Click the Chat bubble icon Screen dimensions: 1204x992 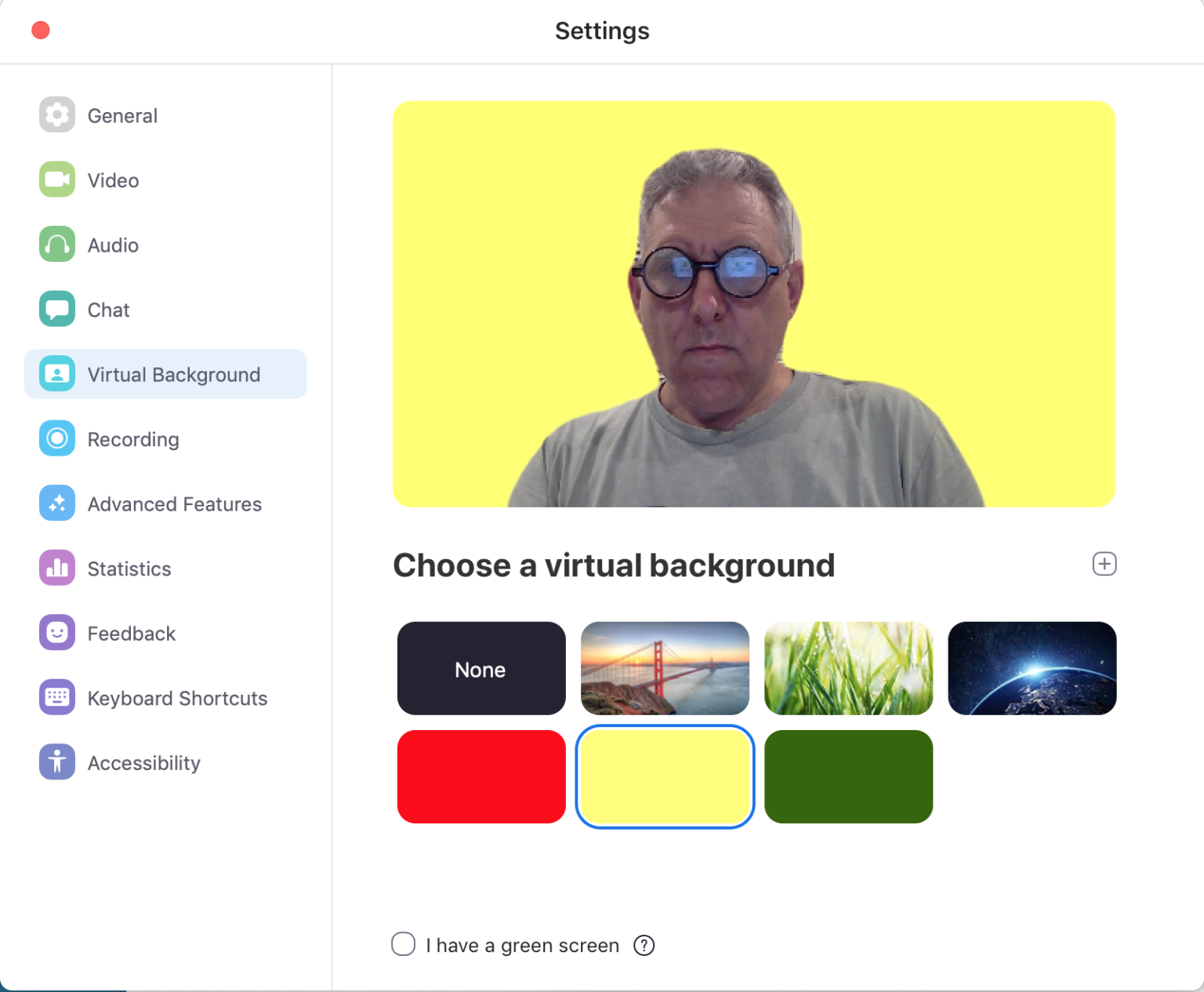point(57,309)
